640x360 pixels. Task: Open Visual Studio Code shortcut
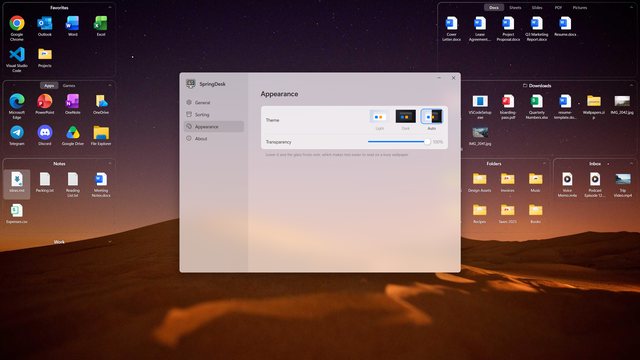pyautogui.click(x=17, y=59)
